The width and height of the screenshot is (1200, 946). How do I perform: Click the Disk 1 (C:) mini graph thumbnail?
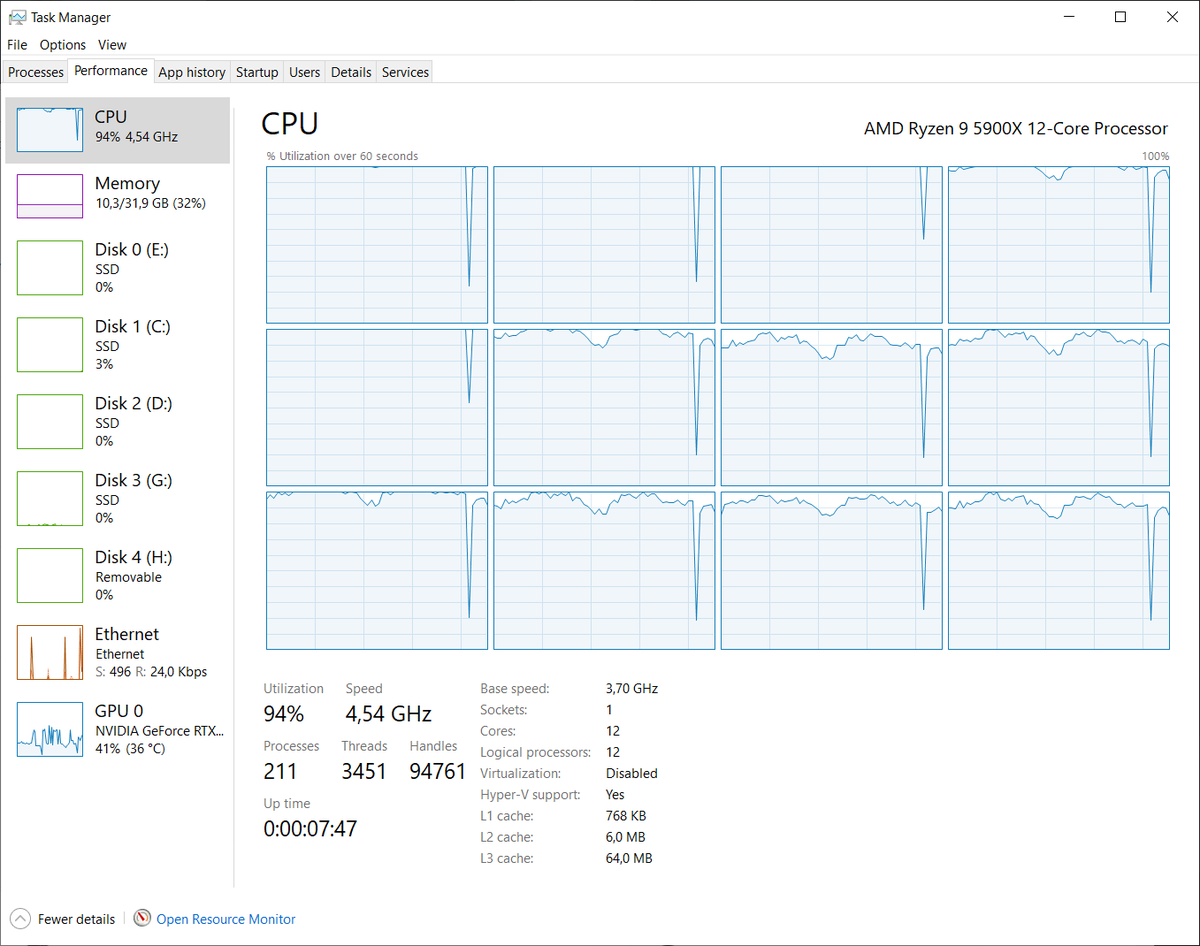[x=50, y=344]
